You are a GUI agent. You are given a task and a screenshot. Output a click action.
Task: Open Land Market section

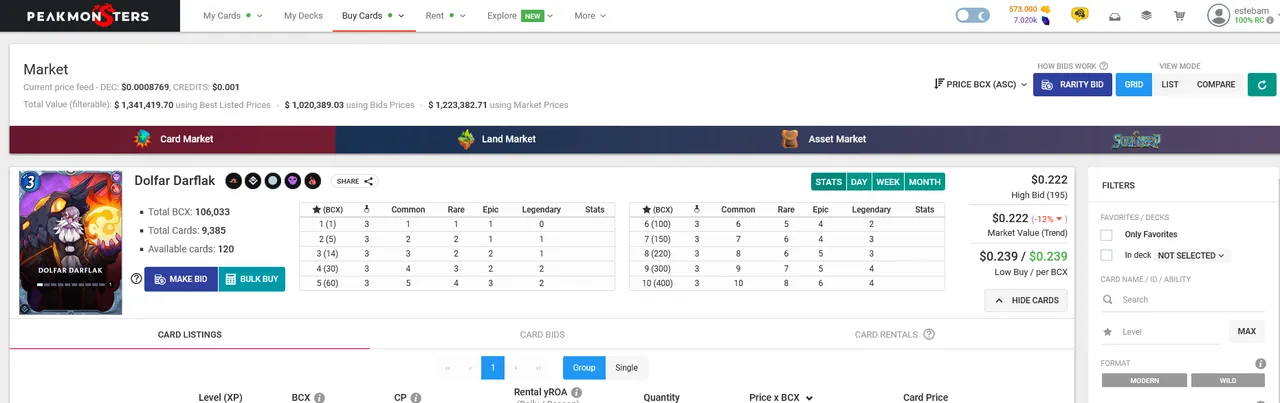pyautogui.click(x=497, y=139)
